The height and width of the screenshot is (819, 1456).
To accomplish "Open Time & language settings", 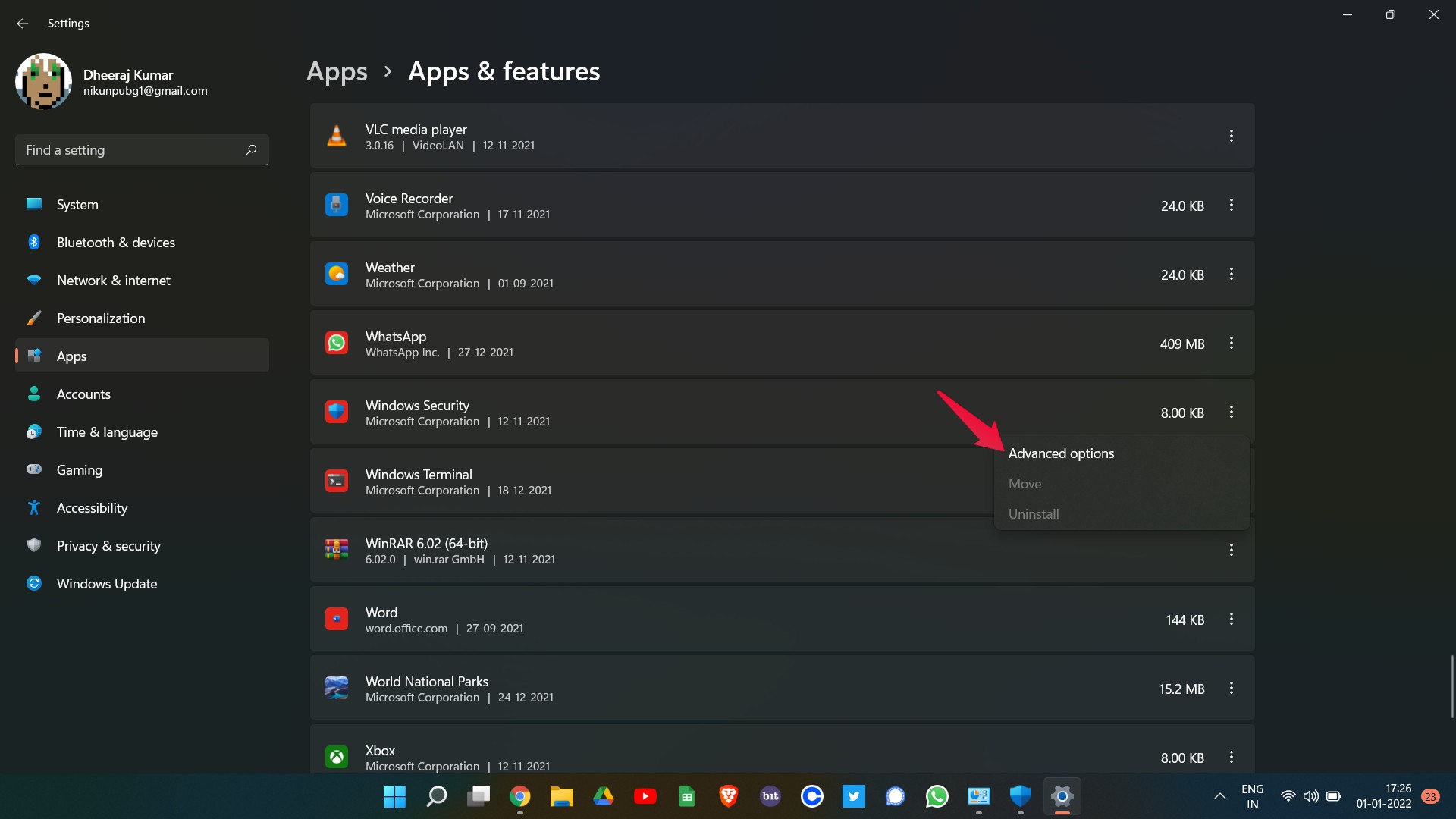I will click(142, 431).
